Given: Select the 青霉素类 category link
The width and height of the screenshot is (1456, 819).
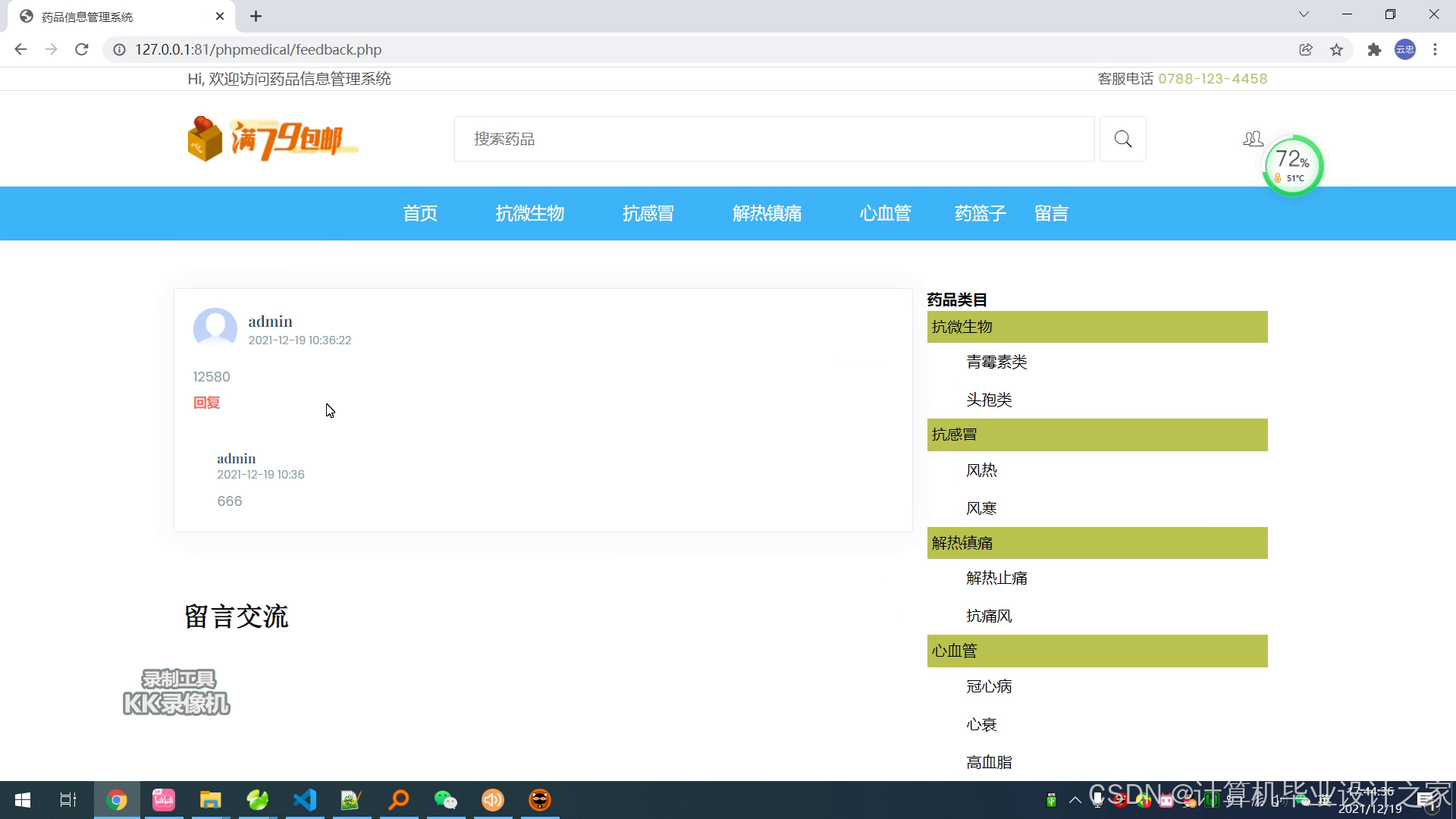Looking at the screenshot, I should pyautogui.click(x=996, y=362).
